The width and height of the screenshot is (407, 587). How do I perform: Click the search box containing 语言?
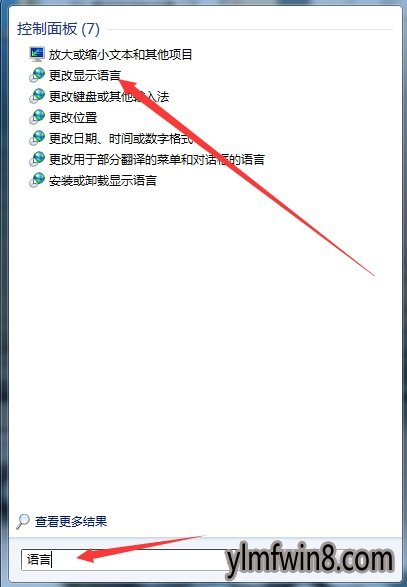pos(124,560)
